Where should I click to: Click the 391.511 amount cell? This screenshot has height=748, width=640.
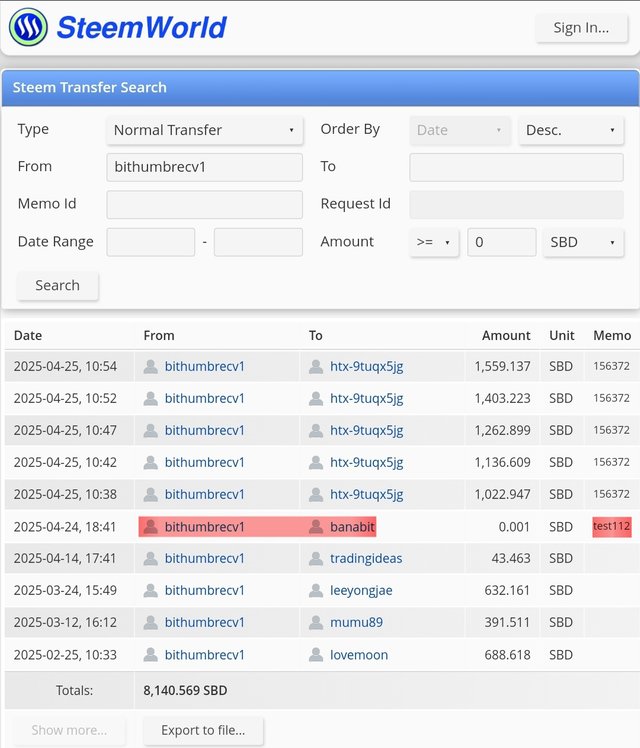[507, 623]
